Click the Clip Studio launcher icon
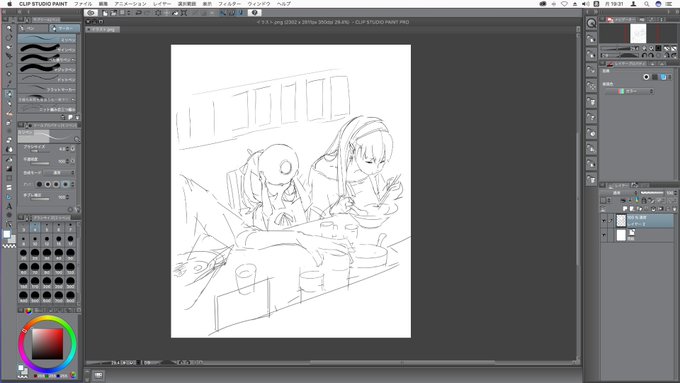680x383 pixels. [x=91, y=13]
